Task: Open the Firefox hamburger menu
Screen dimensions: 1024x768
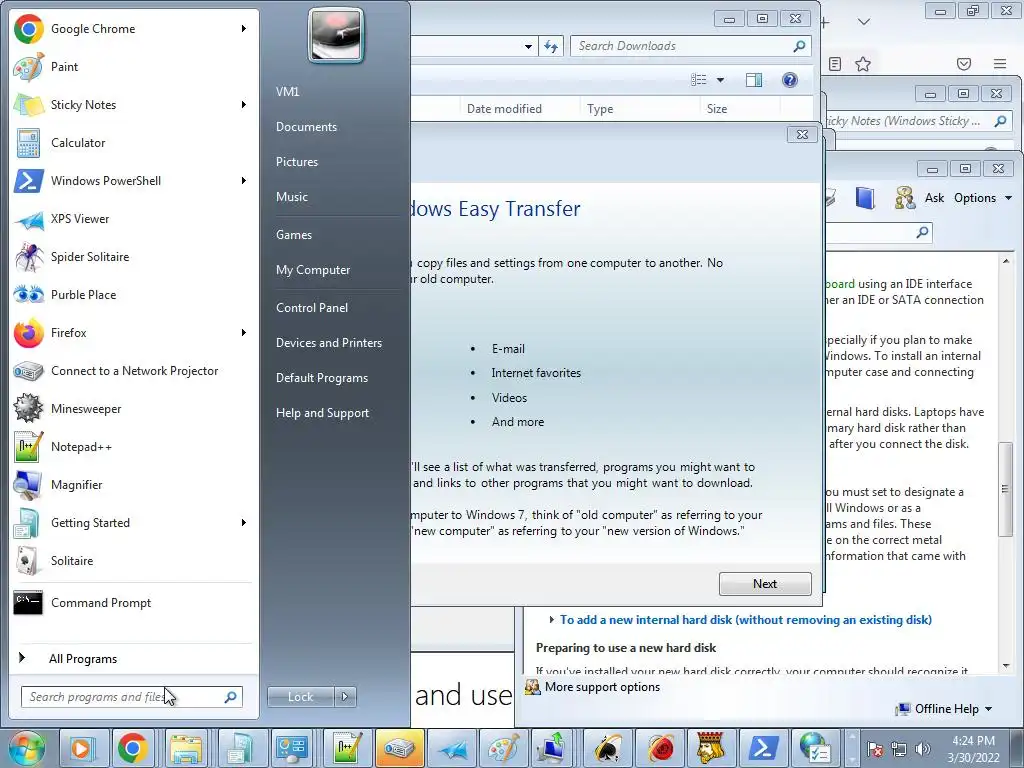Action: (1000, 64)
